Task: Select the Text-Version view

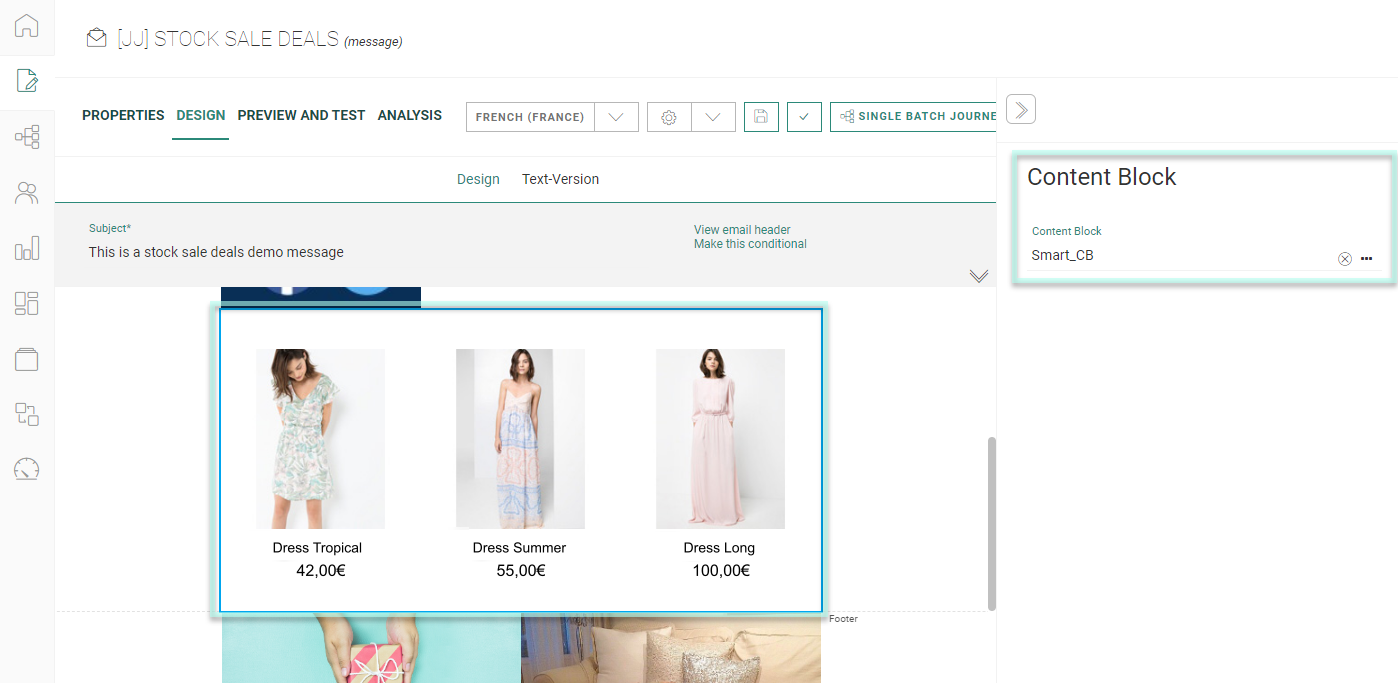Action: tap(560, 179)
